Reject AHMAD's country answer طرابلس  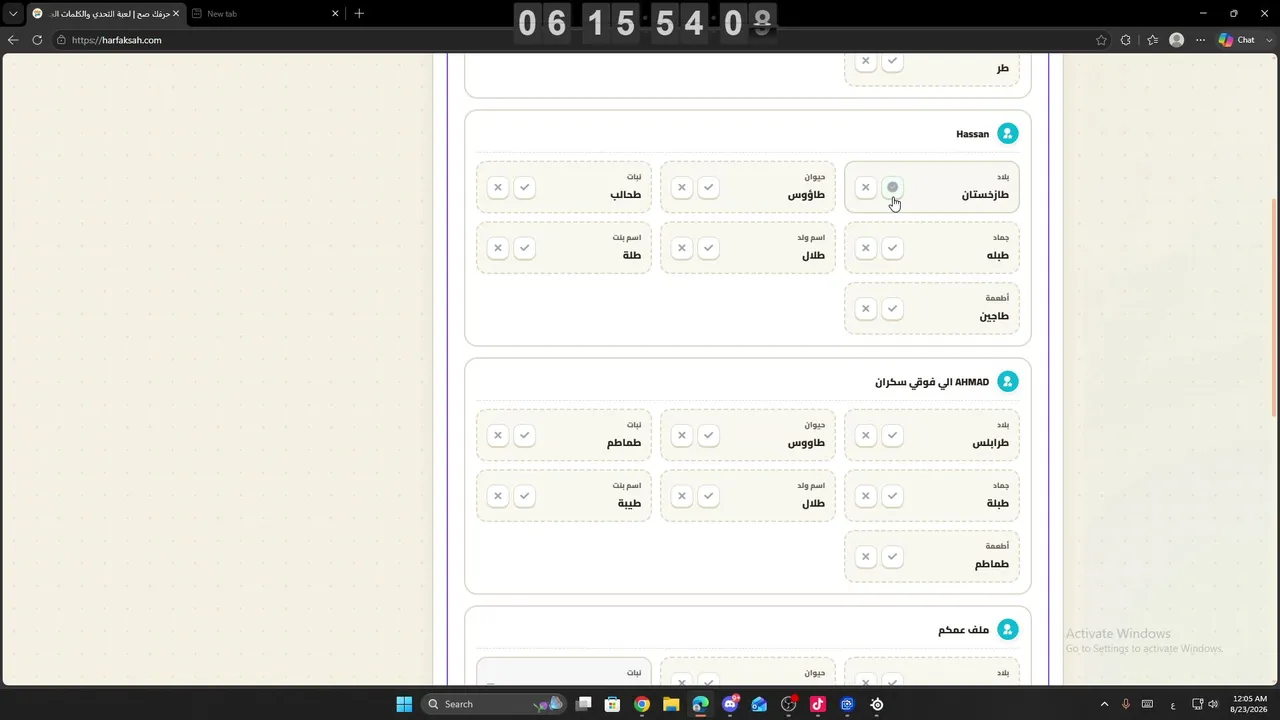tap(866, 435)
